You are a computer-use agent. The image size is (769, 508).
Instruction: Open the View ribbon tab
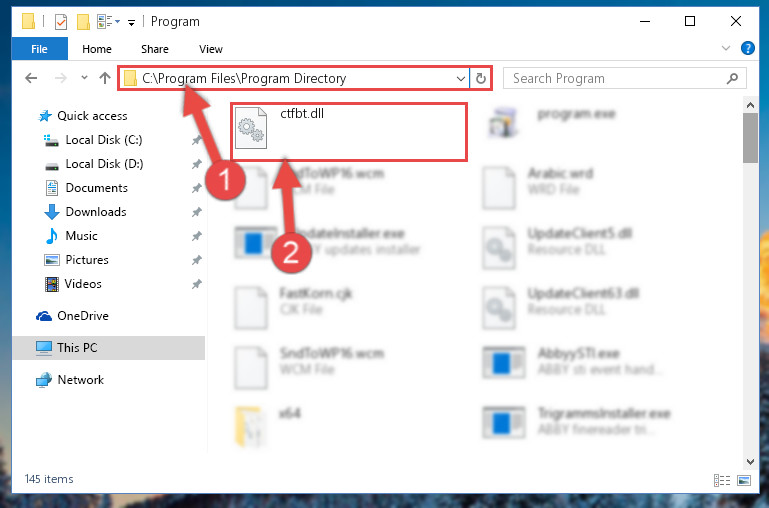point(210,49)
